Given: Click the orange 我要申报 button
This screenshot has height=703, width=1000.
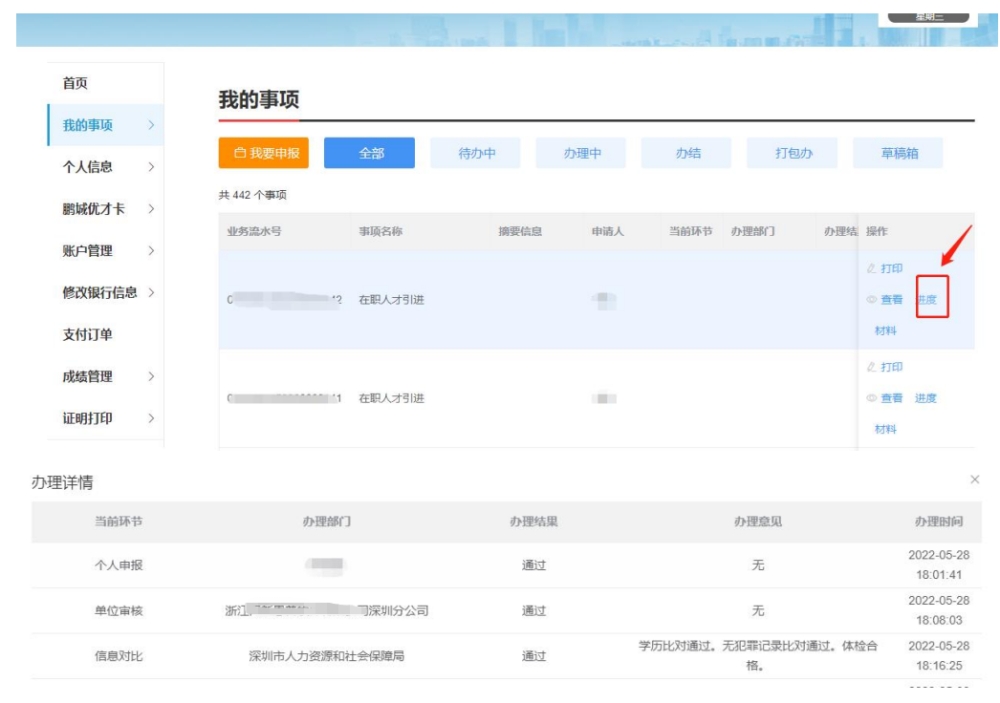Looking at the screenshot, I should (263, 153).
